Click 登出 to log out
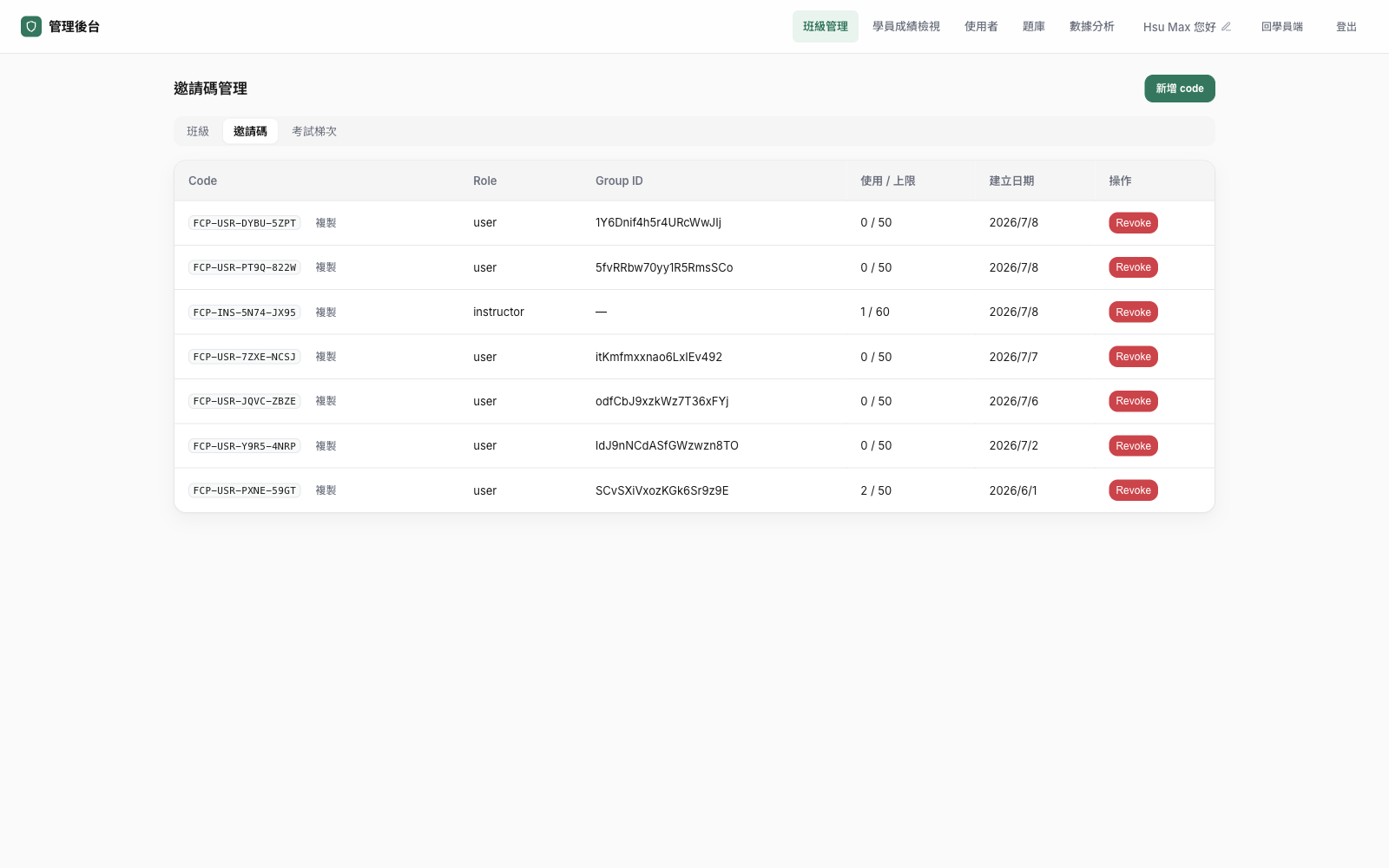 coord(1346,27)
